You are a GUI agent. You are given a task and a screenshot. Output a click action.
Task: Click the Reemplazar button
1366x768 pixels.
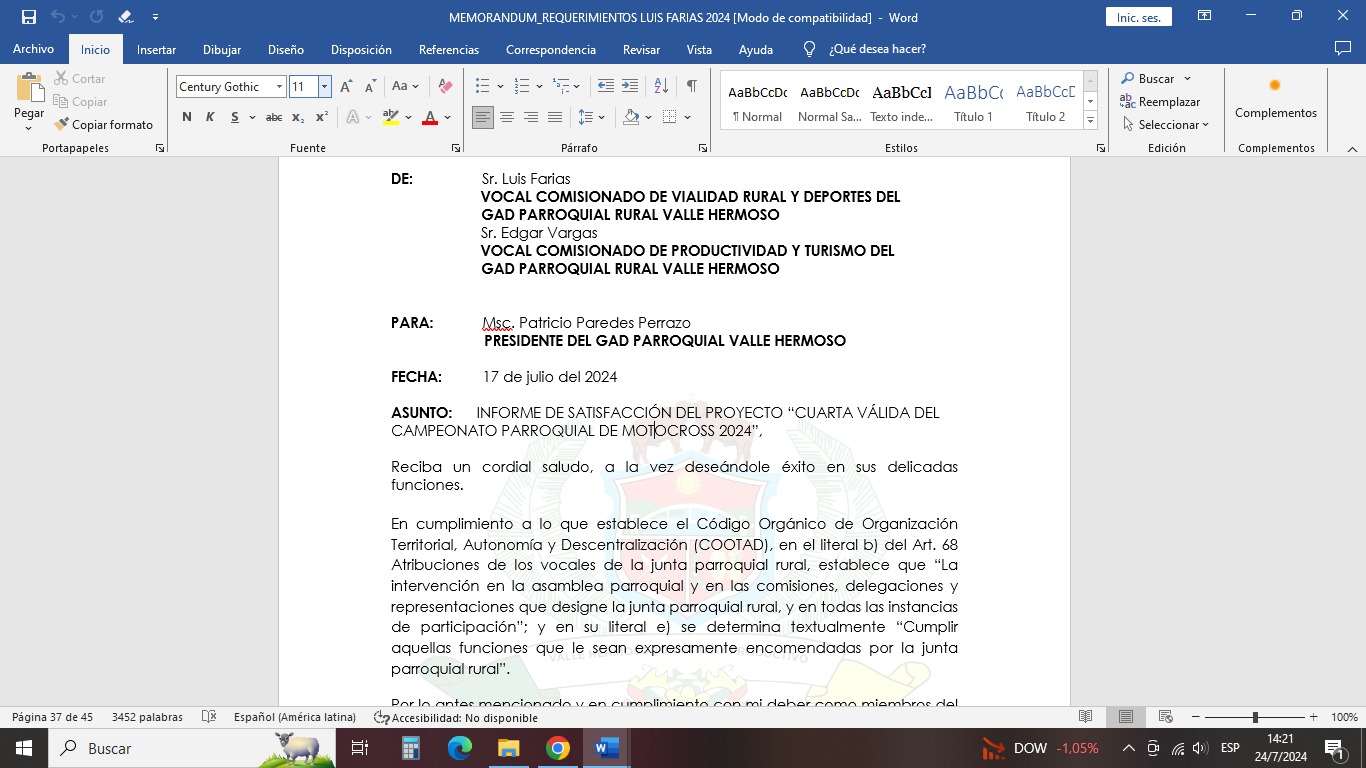tap(1160, 102)
